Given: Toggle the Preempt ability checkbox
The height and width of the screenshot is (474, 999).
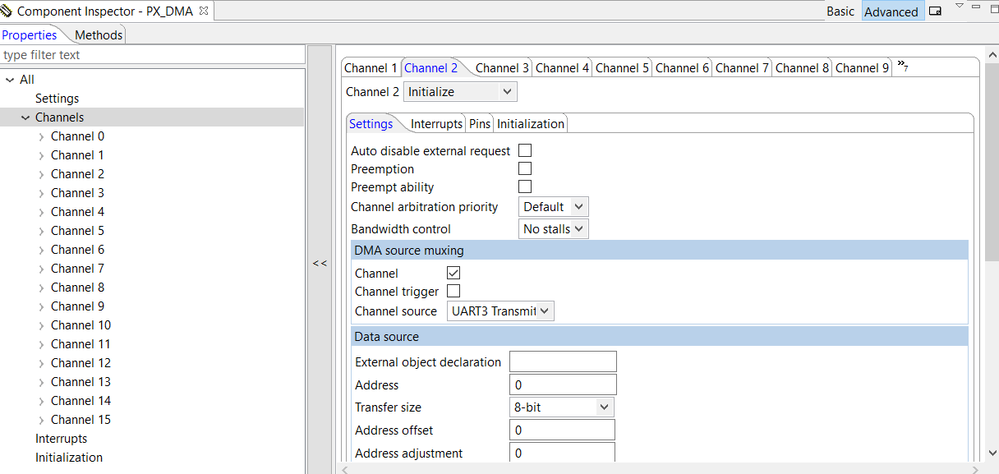Looking at the screenshot, I should 525,187.
